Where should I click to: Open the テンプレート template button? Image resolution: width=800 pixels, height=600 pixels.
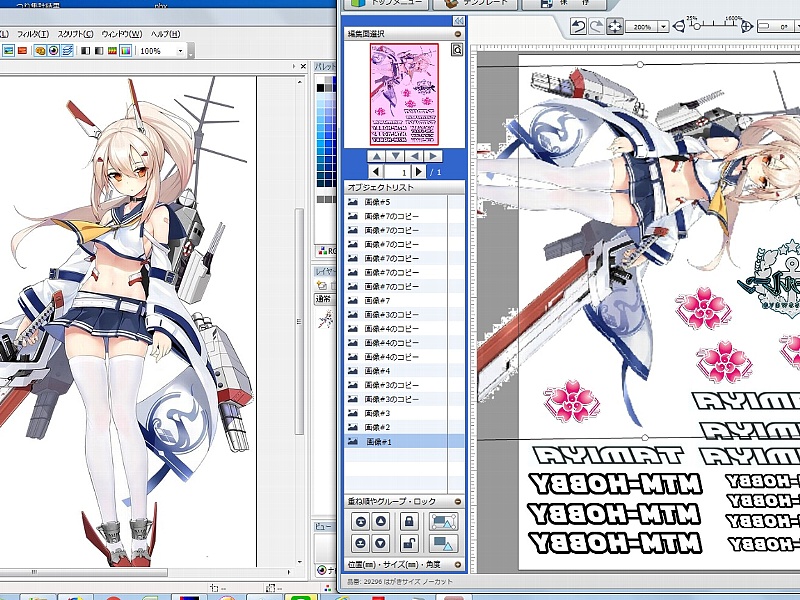[475, 4]
